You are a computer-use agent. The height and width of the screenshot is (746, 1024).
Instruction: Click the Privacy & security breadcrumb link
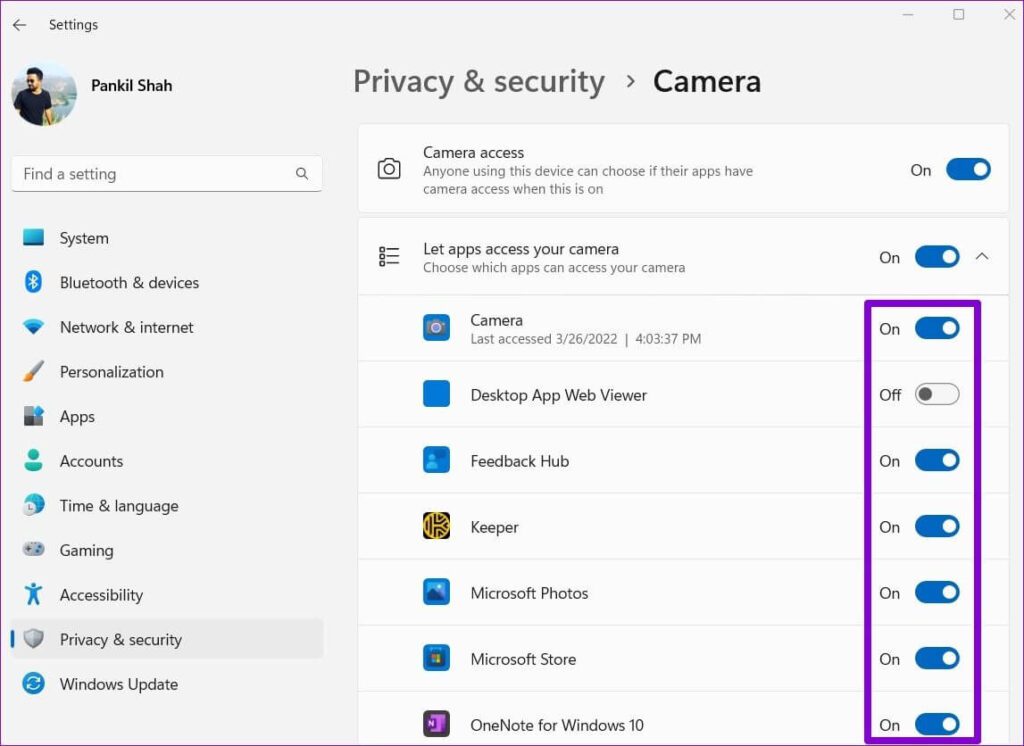pos(479,81)
